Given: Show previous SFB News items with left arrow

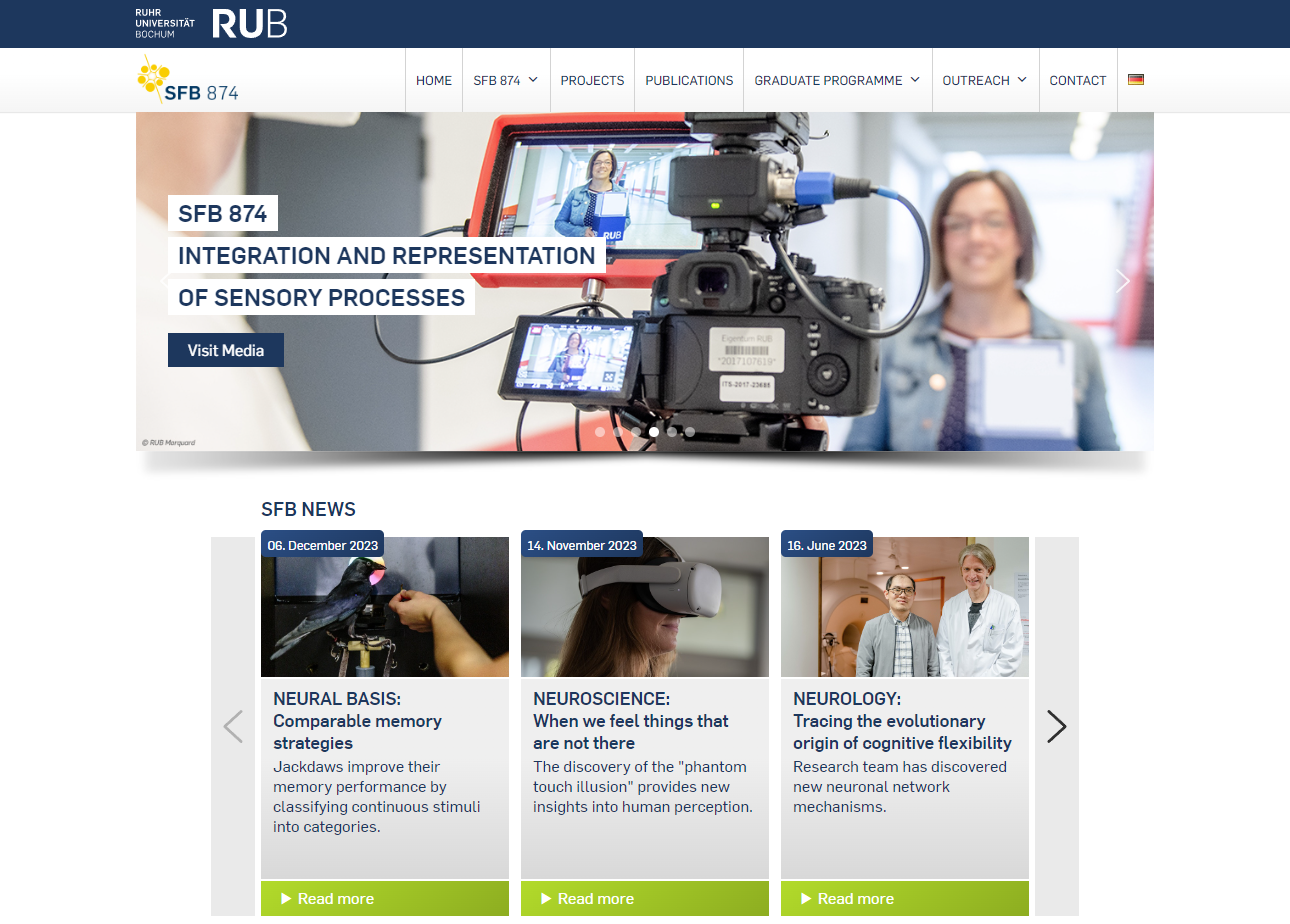Looking at the screenshot, I should (233, 726).
